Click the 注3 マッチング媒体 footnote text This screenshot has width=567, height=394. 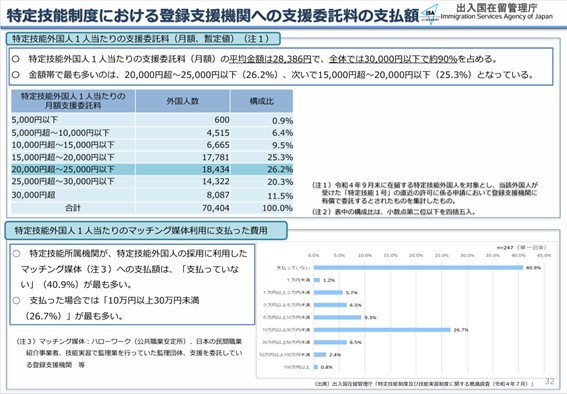point(129,353)
